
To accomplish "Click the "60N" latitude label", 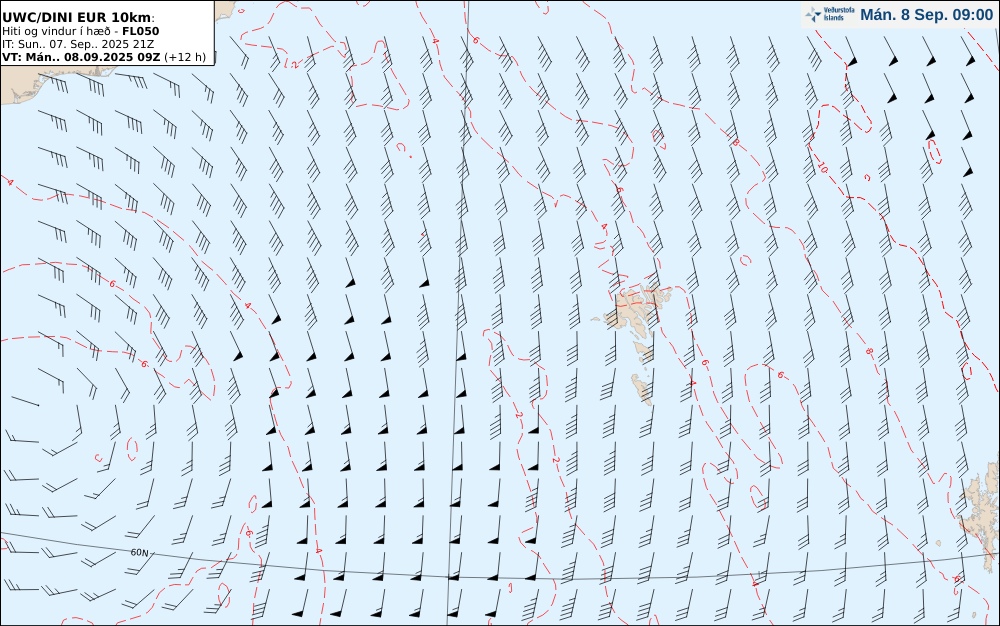I will click(x=140, y=553).
